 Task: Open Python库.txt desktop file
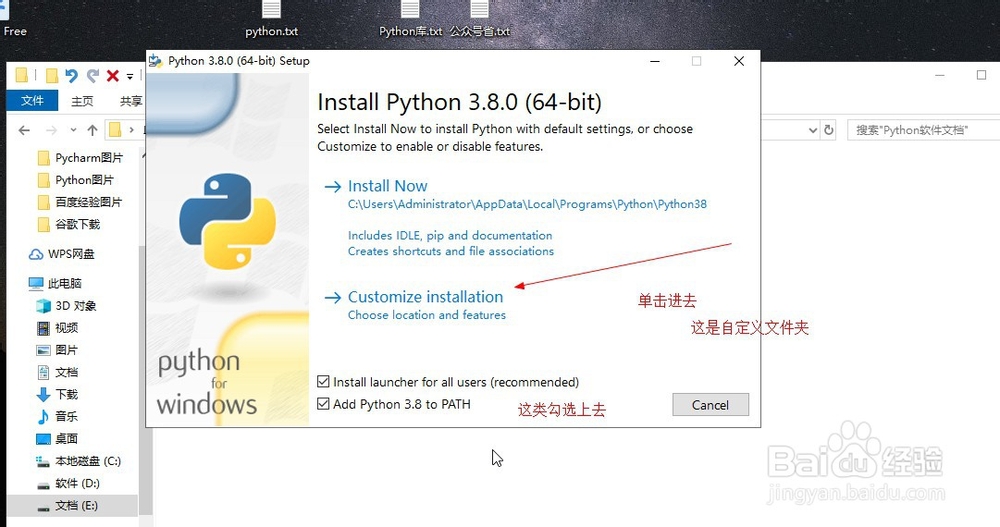point(410,19)
